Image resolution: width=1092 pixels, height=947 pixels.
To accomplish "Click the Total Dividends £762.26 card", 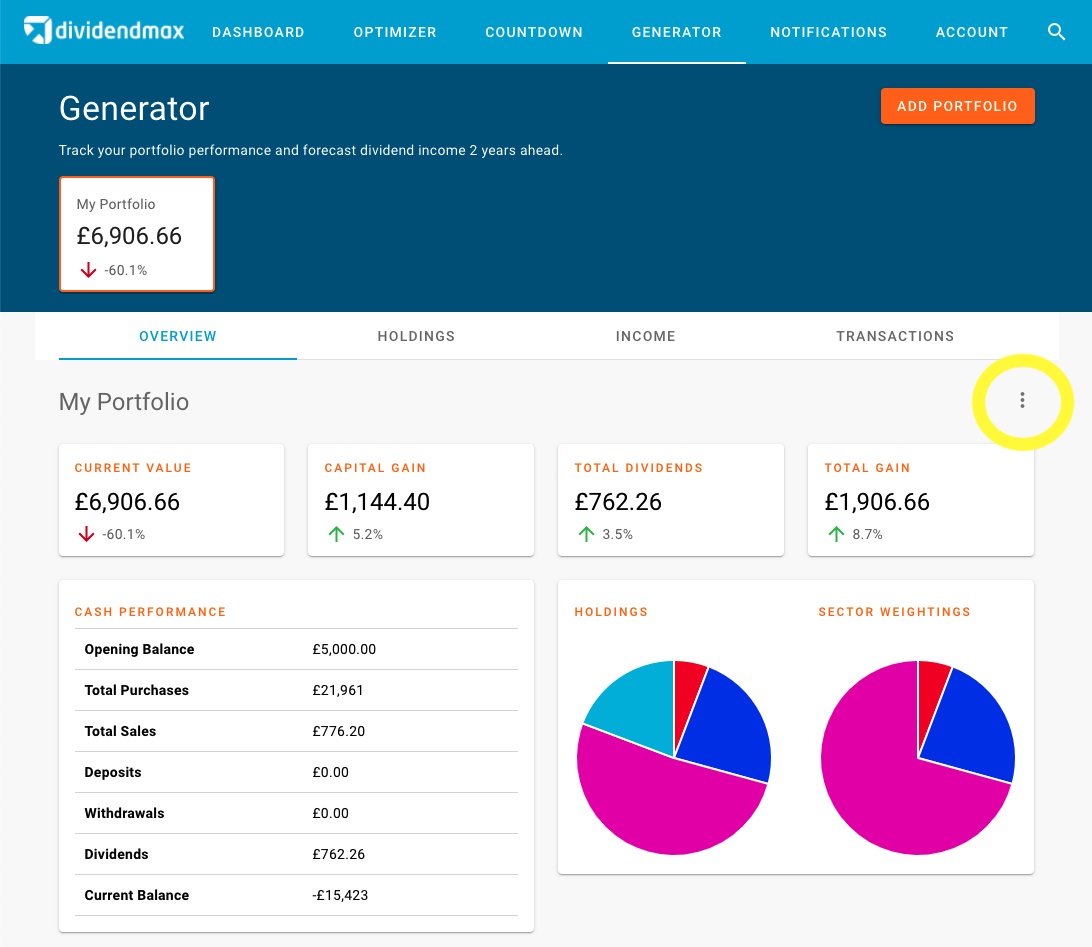I will coord(671,500).
